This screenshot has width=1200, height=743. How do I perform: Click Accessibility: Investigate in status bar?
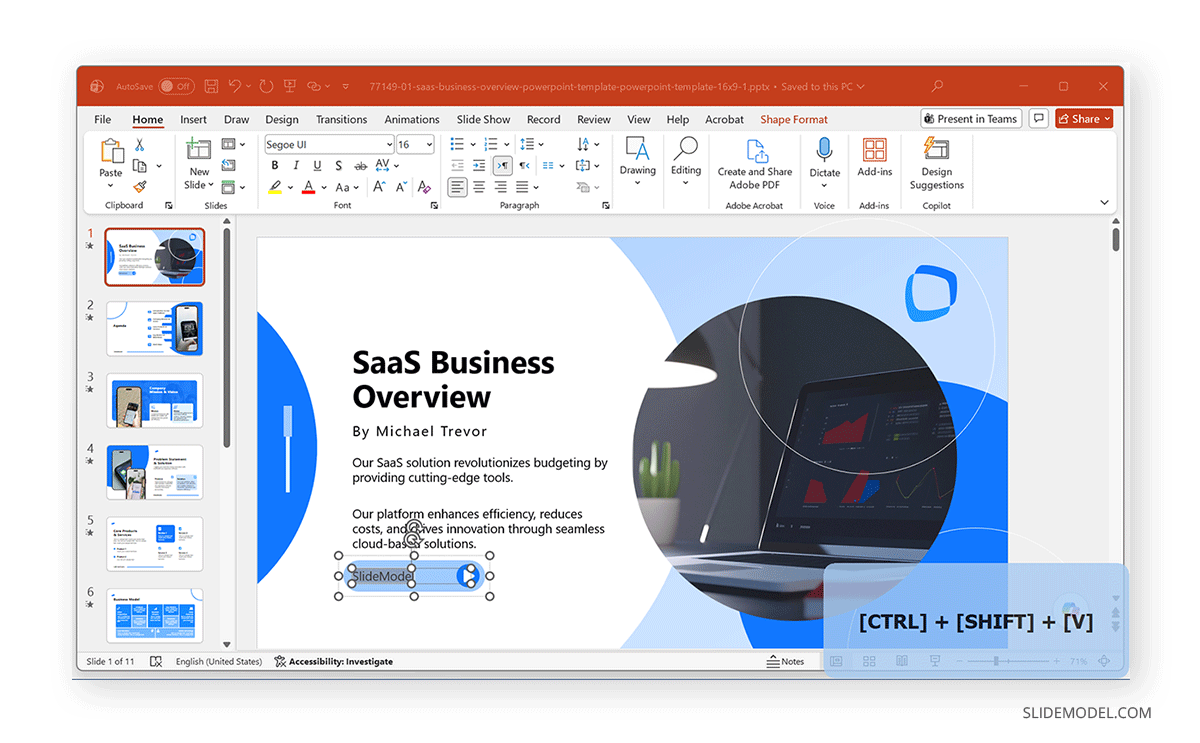[334, 661]
